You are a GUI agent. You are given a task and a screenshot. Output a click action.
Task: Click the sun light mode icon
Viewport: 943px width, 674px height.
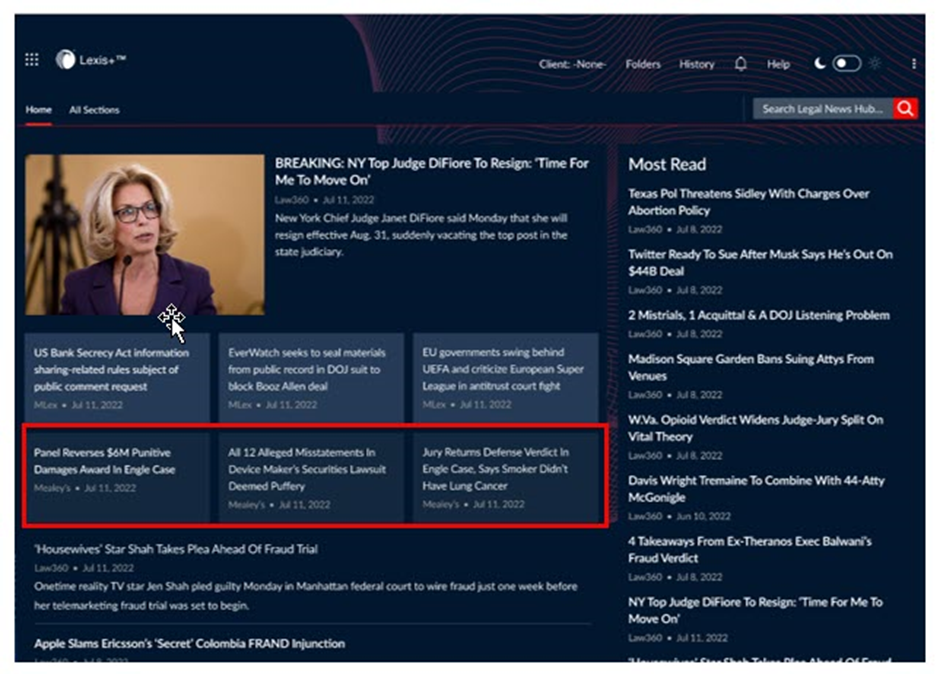click(875, 63)
